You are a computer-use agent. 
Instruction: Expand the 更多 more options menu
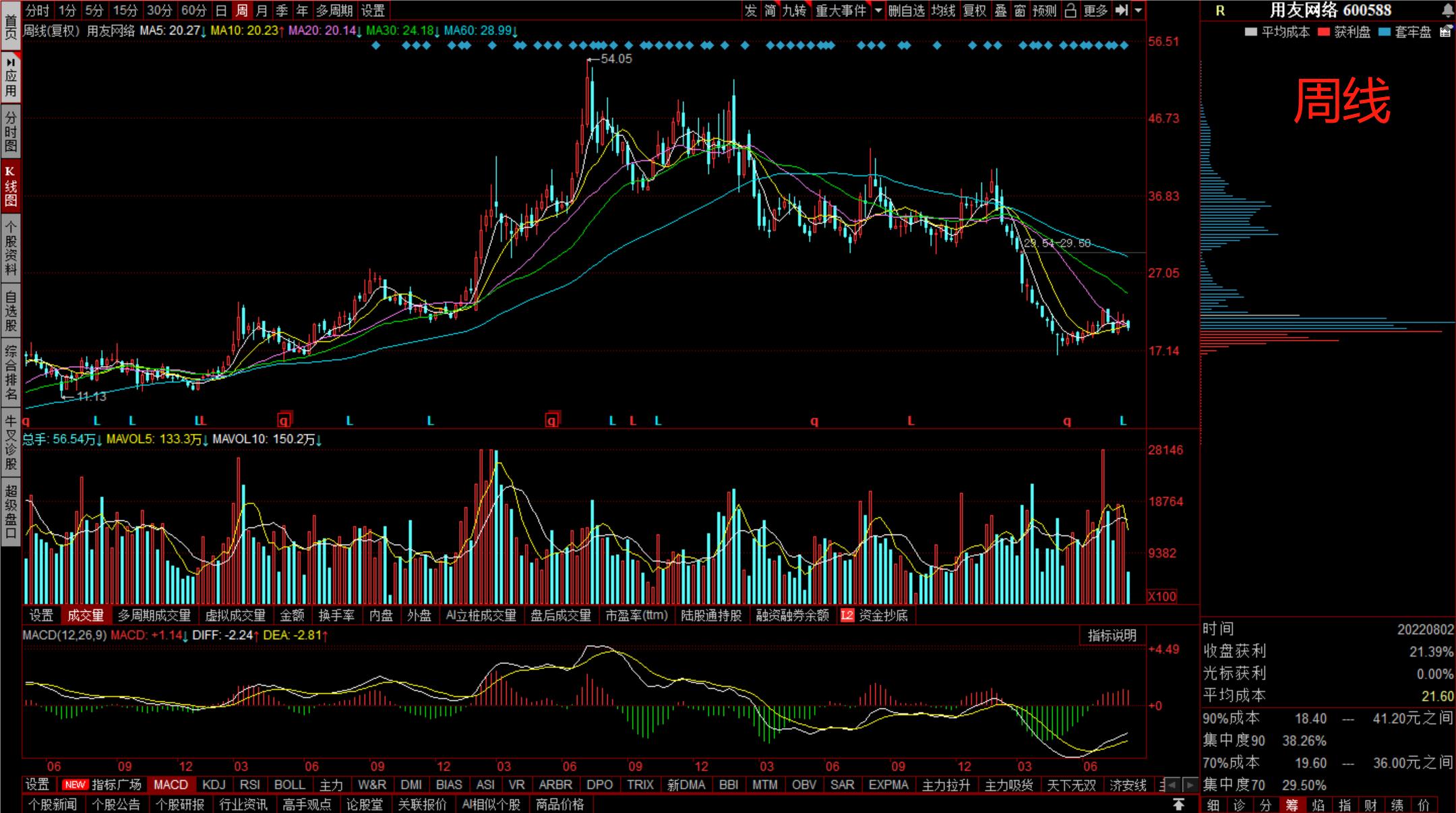1095,10
